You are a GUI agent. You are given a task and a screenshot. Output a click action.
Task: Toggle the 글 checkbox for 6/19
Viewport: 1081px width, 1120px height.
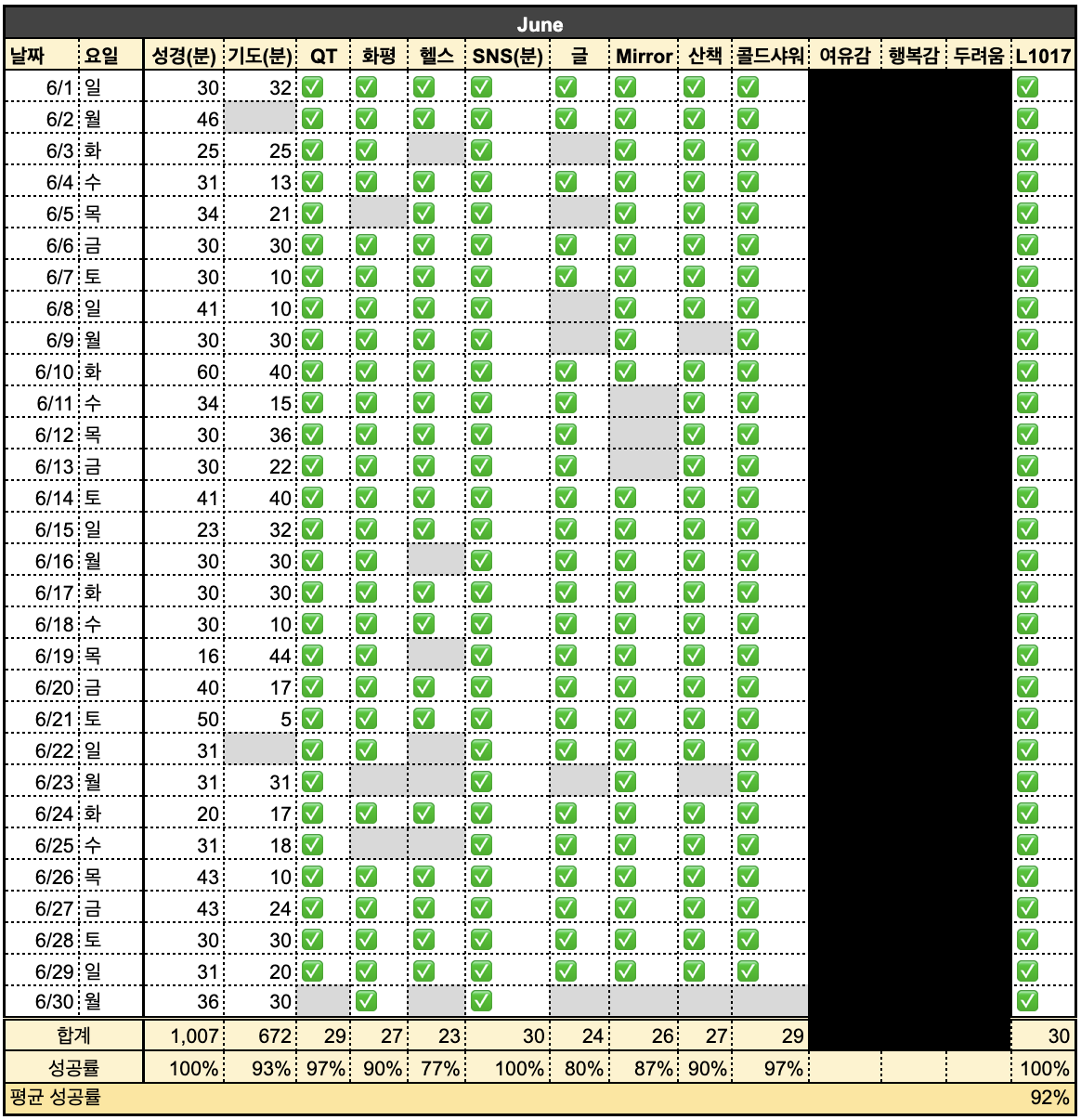click(566, 656)
